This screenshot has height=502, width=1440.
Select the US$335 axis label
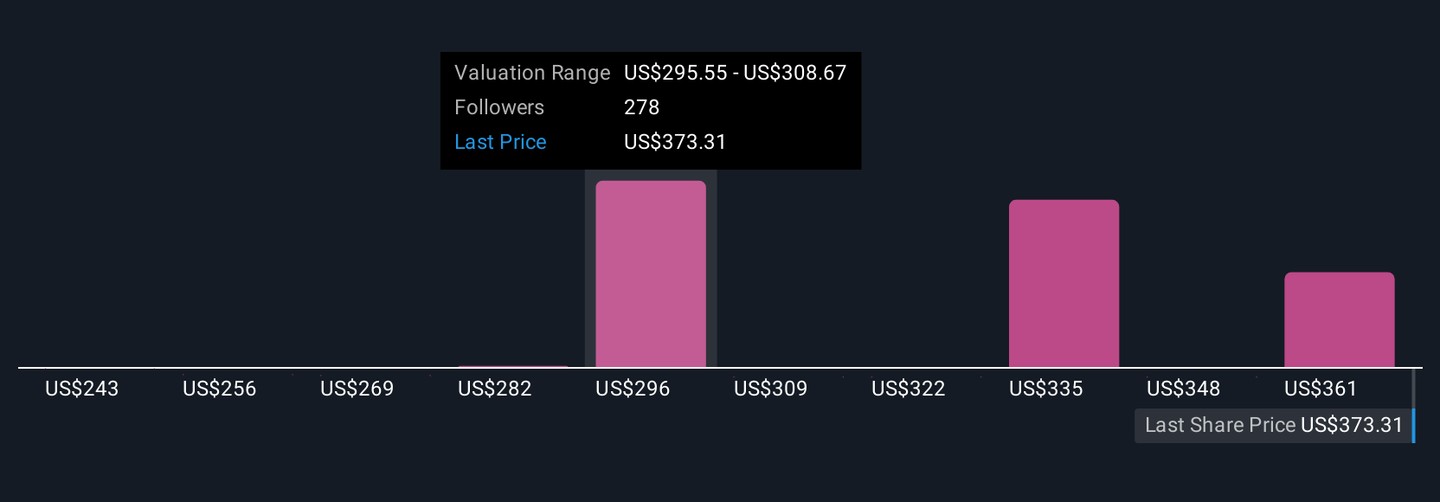click(1046, 389)
